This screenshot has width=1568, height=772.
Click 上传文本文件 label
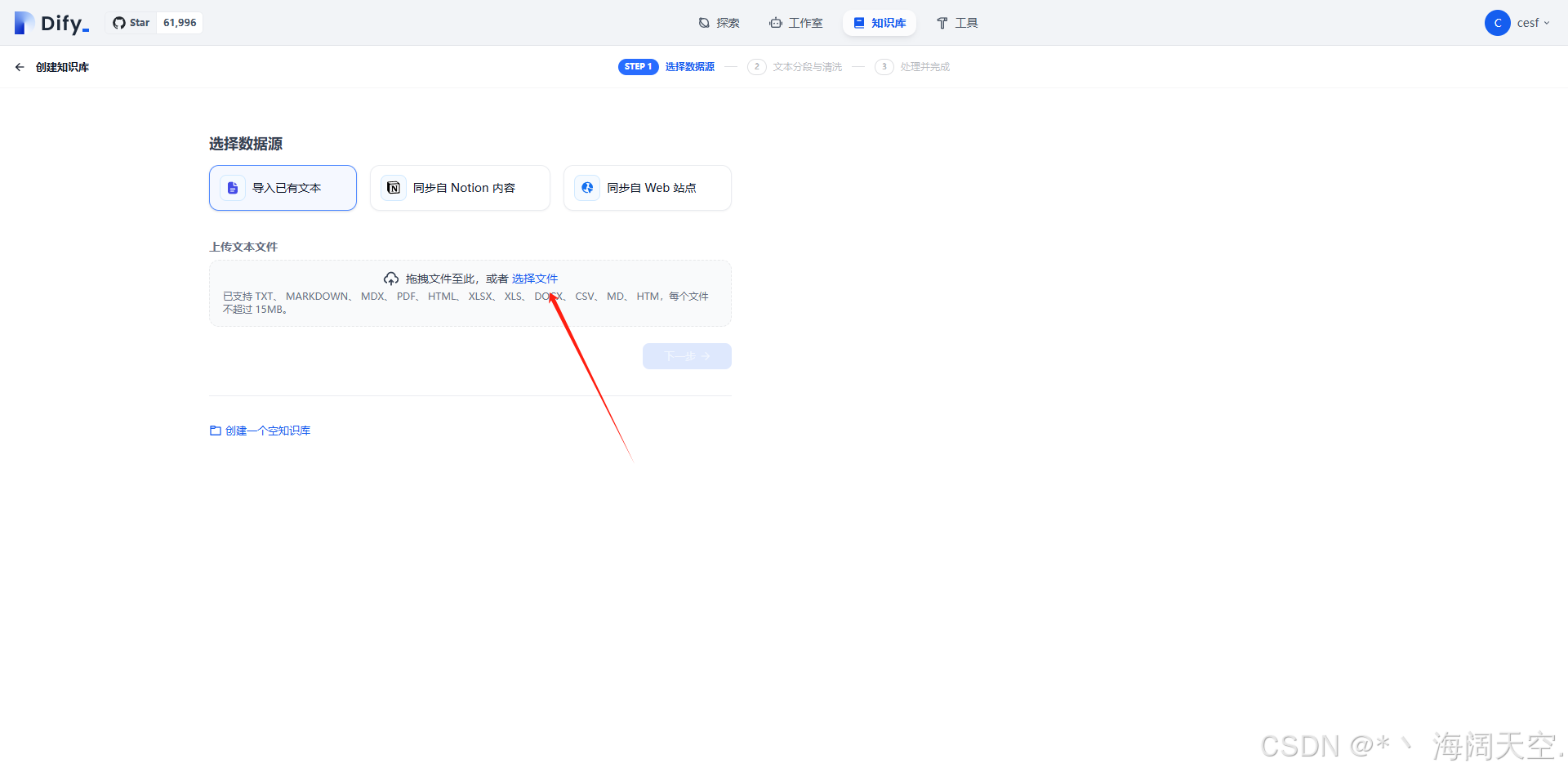pos(243,247)
